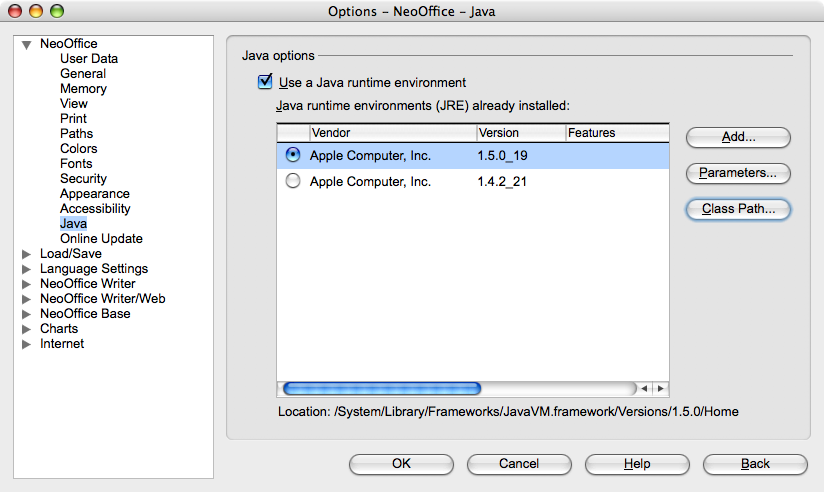The height and width of the screenshot is (492, 824).
Task: Expand the Internet category
Action: click(x=27, y=344)
